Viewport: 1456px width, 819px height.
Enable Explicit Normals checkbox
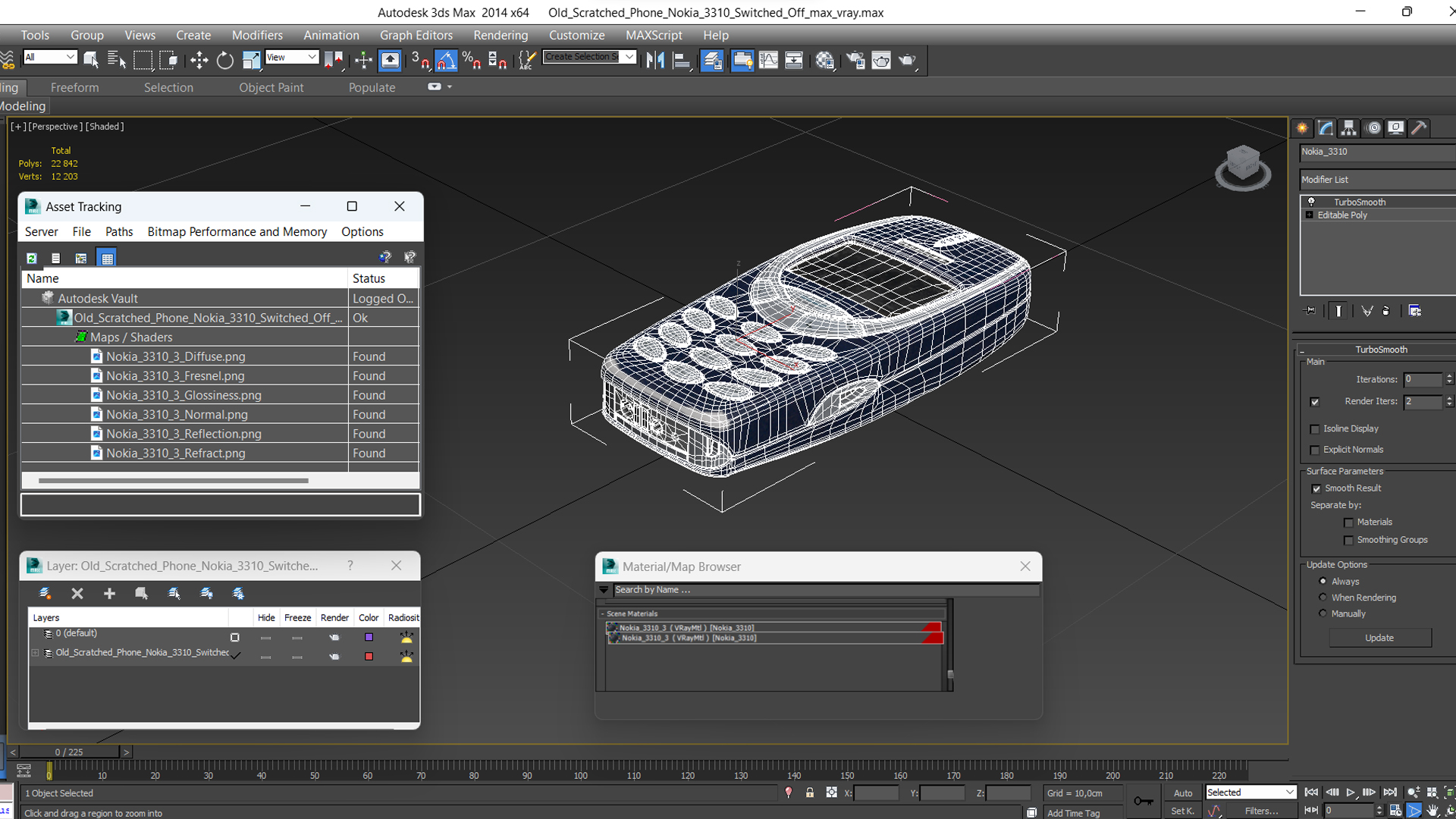(1315, 450)
